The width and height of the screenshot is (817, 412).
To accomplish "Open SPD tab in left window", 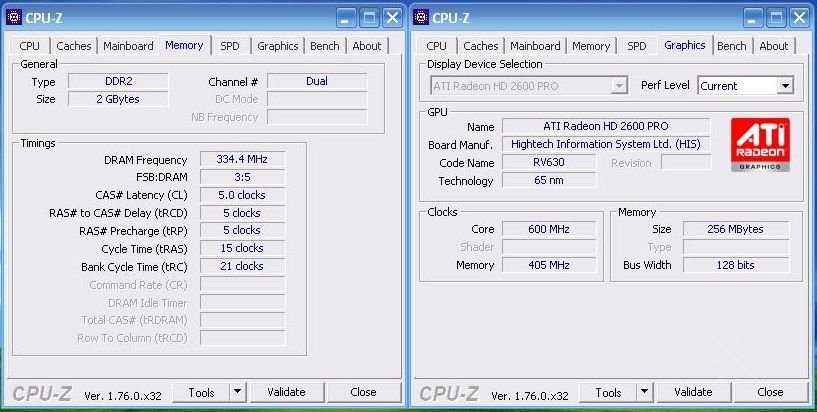I will [230, 46].
